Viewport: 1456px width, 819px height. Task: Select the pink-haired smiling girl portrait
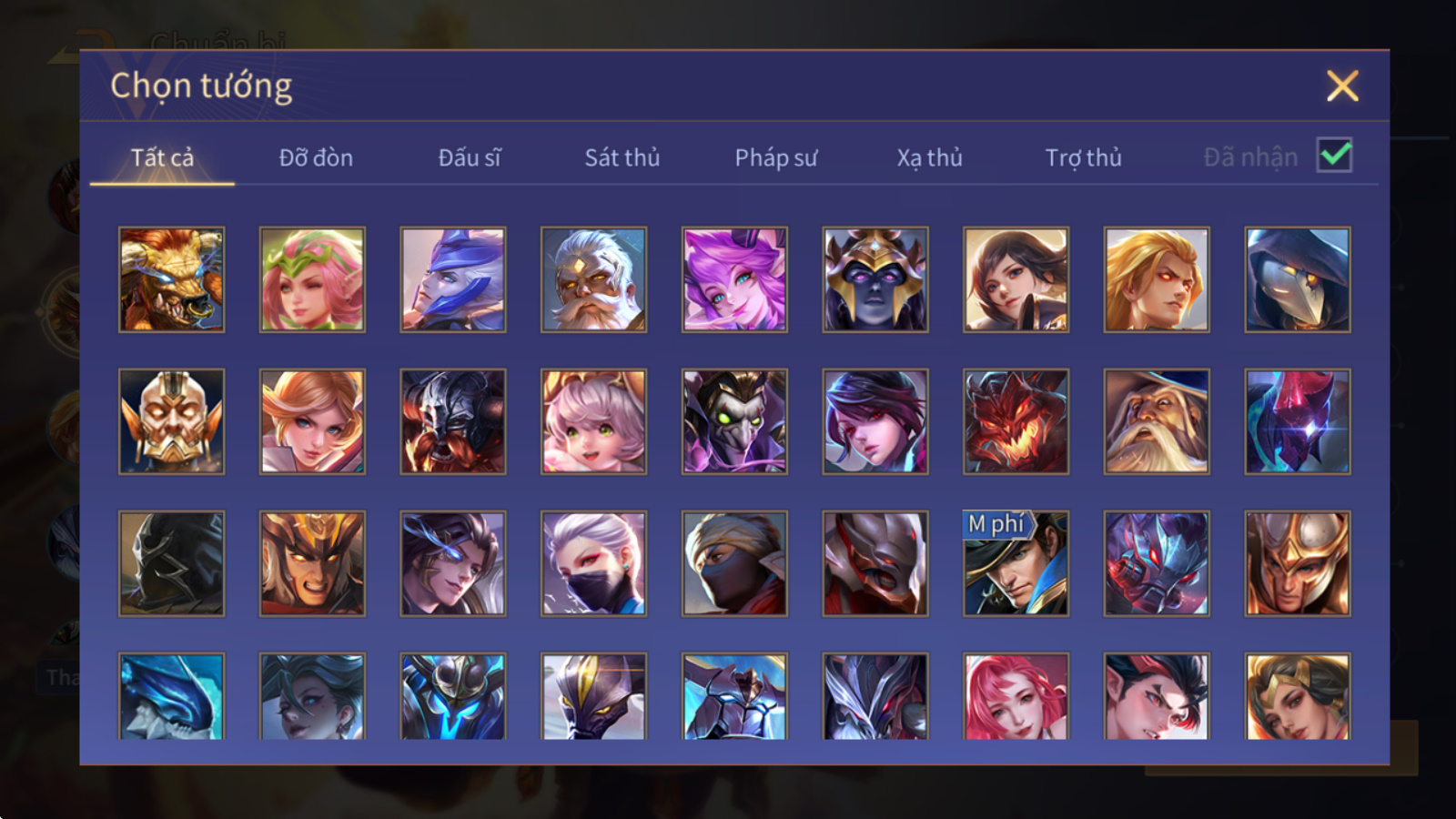1016,696
